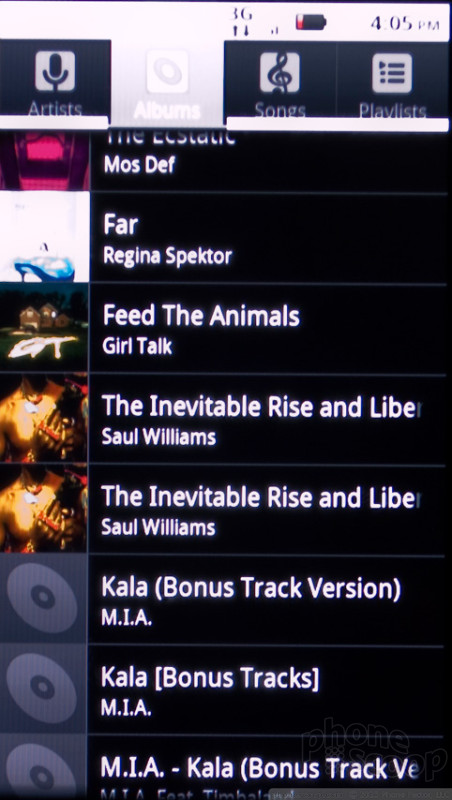Tap the Songs treble clef icon
The image size is (452, 800).
(x=280, y=72)
